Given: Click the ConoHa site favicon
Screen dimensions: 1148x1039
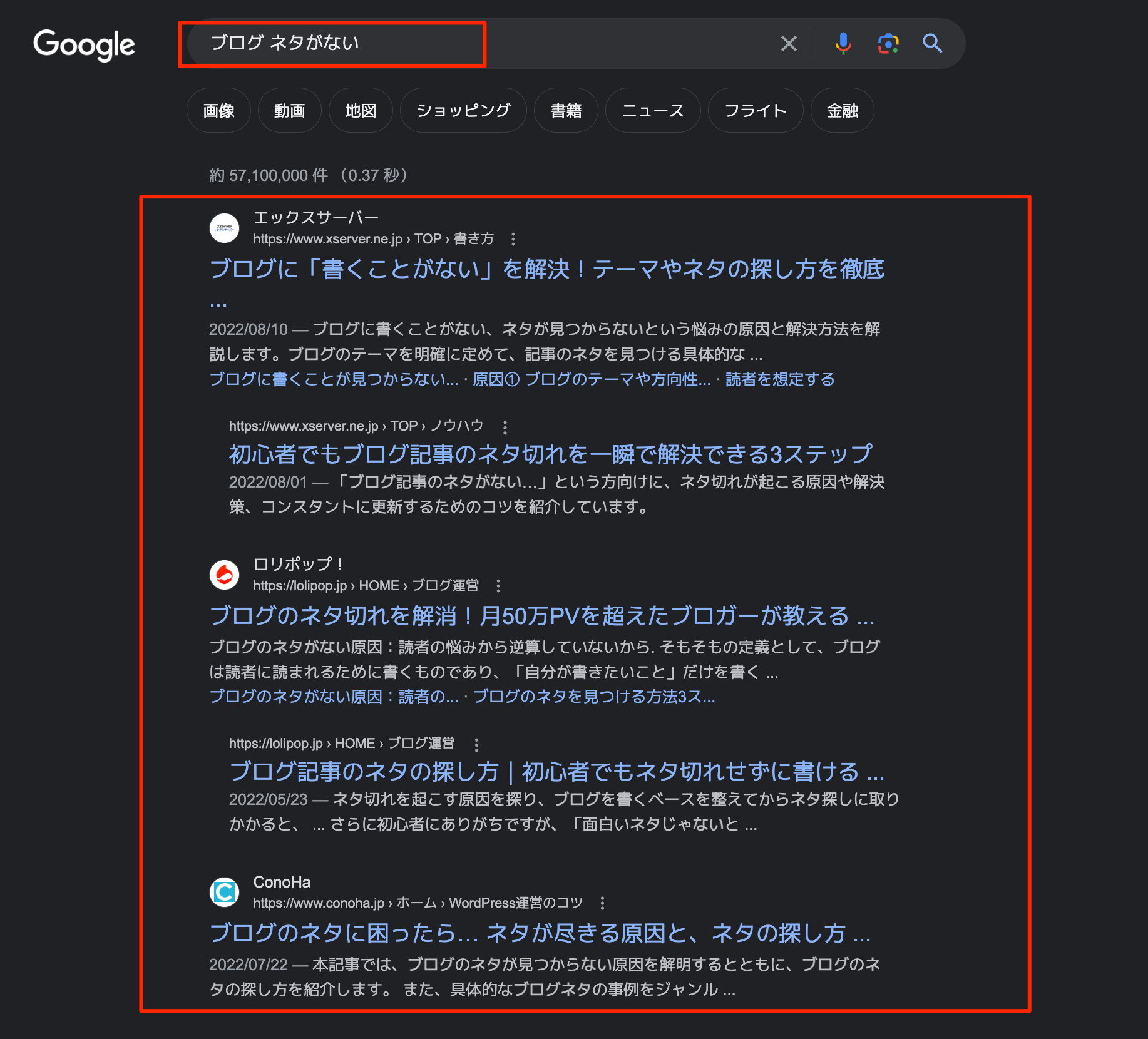Looking at the screenshot, I should [224, 893].
